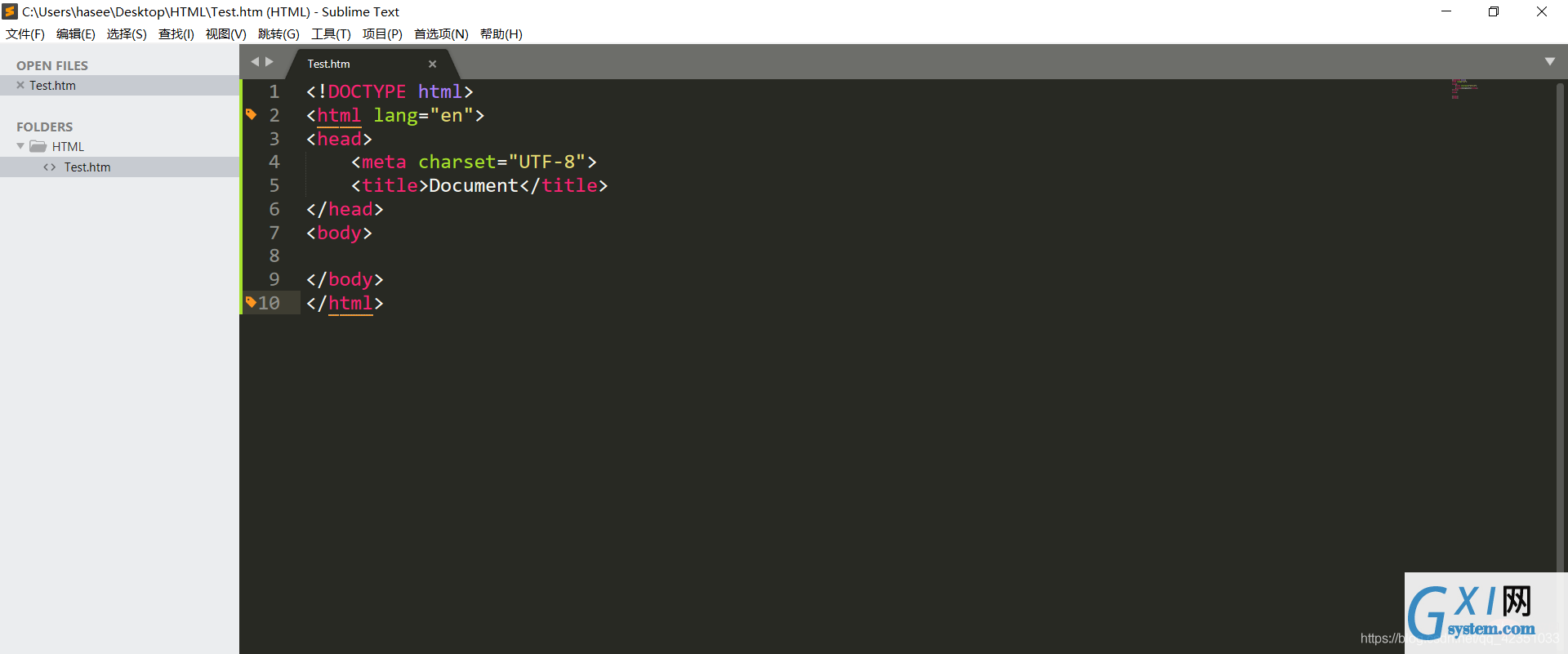Screen dimensions: 1568x654
Task: Close Test.htm in Open Files list
Action: coord(20,85)
